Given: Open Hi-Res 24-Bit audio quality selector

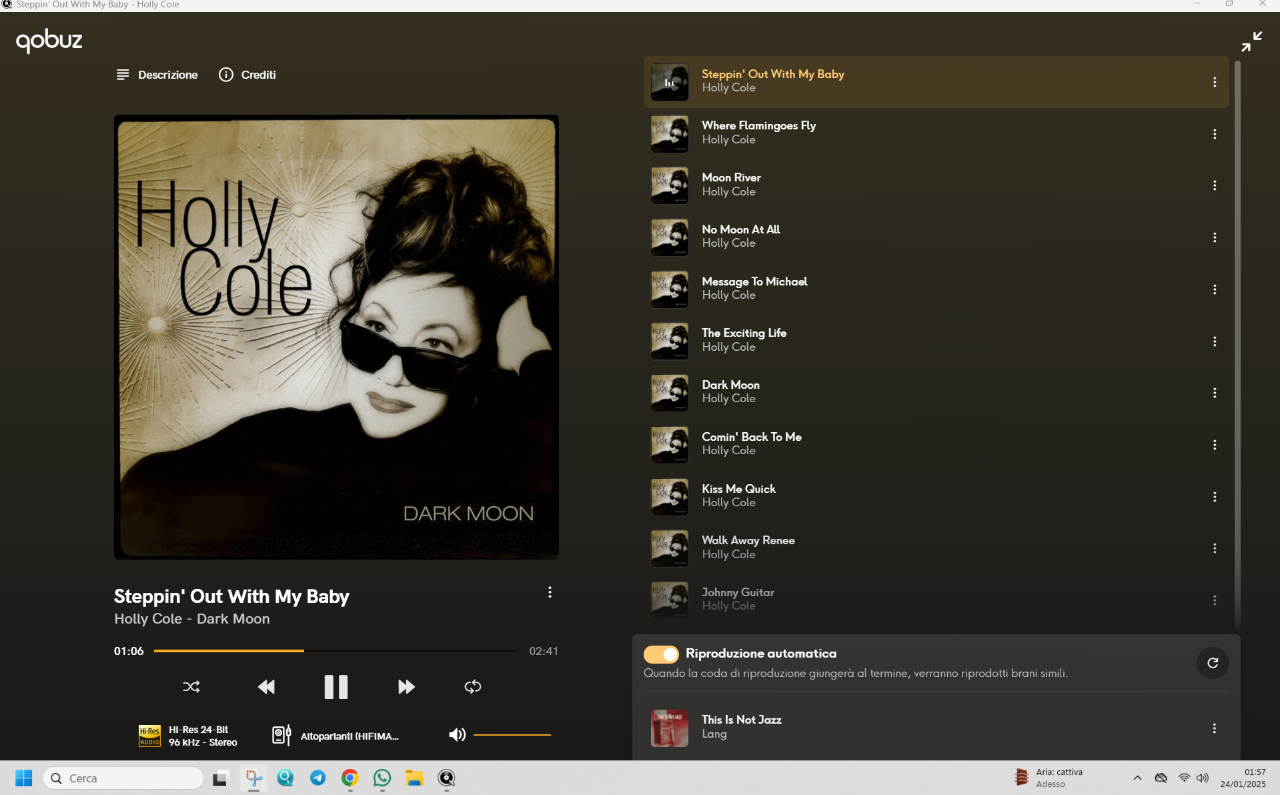Looking at the screenshot, I should (188, 736).
